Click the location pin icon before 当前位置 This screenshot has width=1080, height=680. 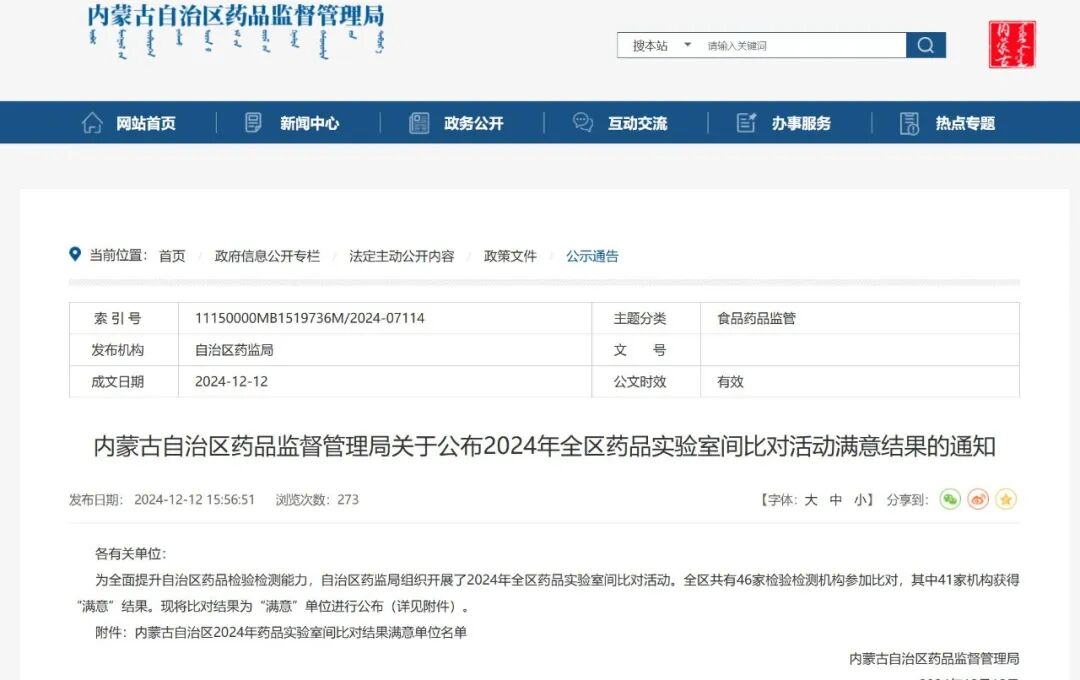click(75, 254)
